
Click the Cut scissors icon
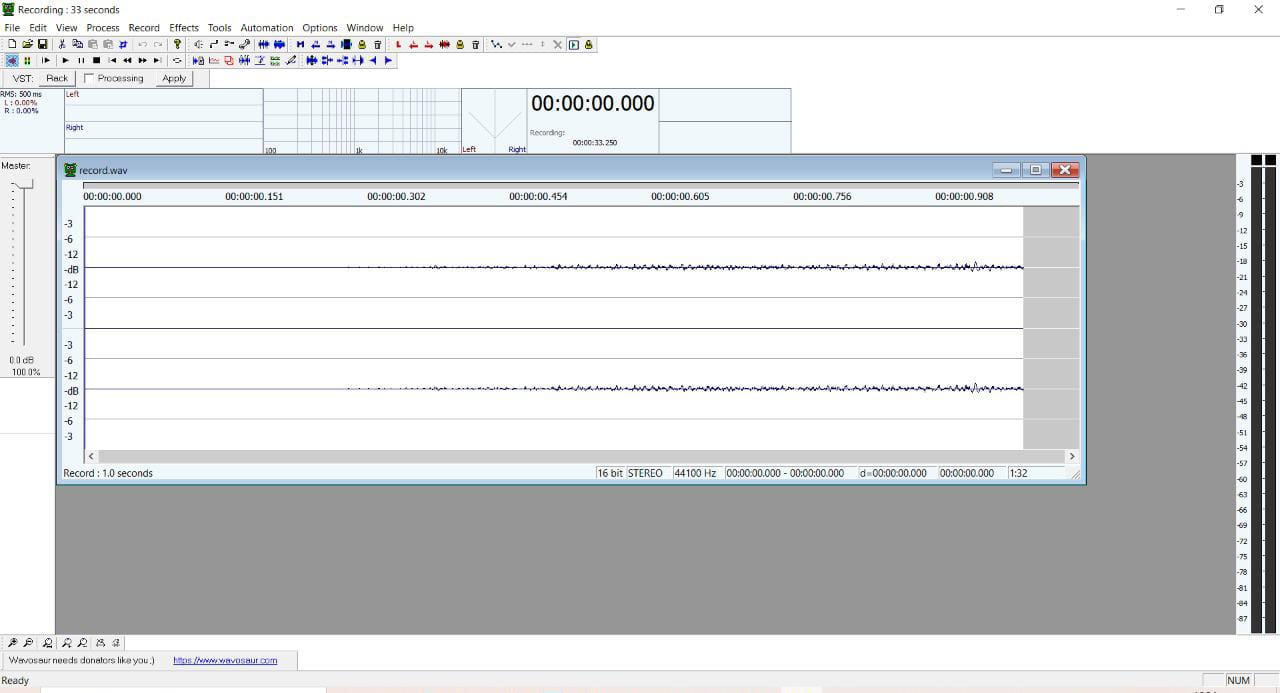point(62,45)
